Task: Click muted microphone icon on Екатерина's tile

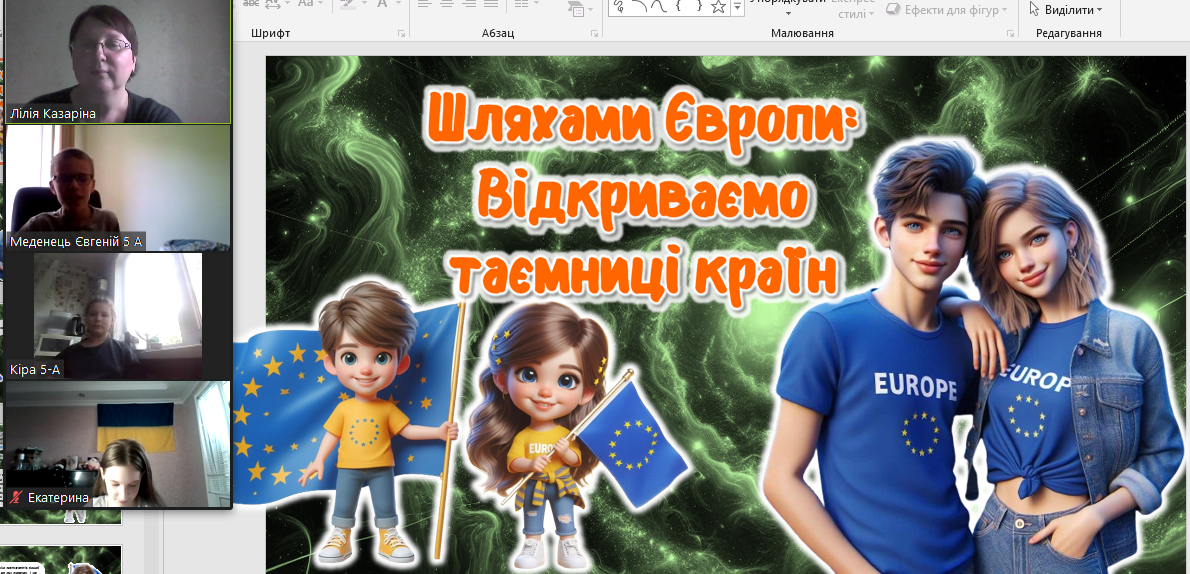Action: click(14, 498)
